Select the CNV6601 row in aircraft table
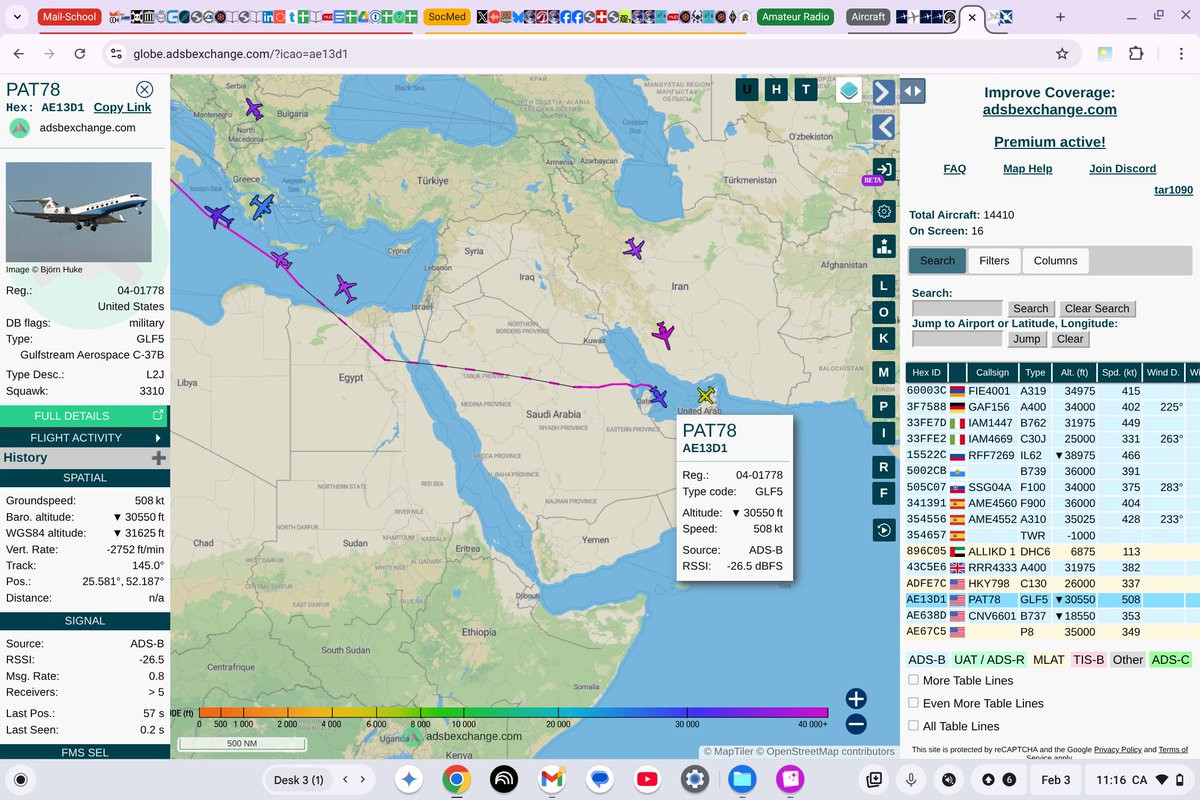 click(1052, 616)
